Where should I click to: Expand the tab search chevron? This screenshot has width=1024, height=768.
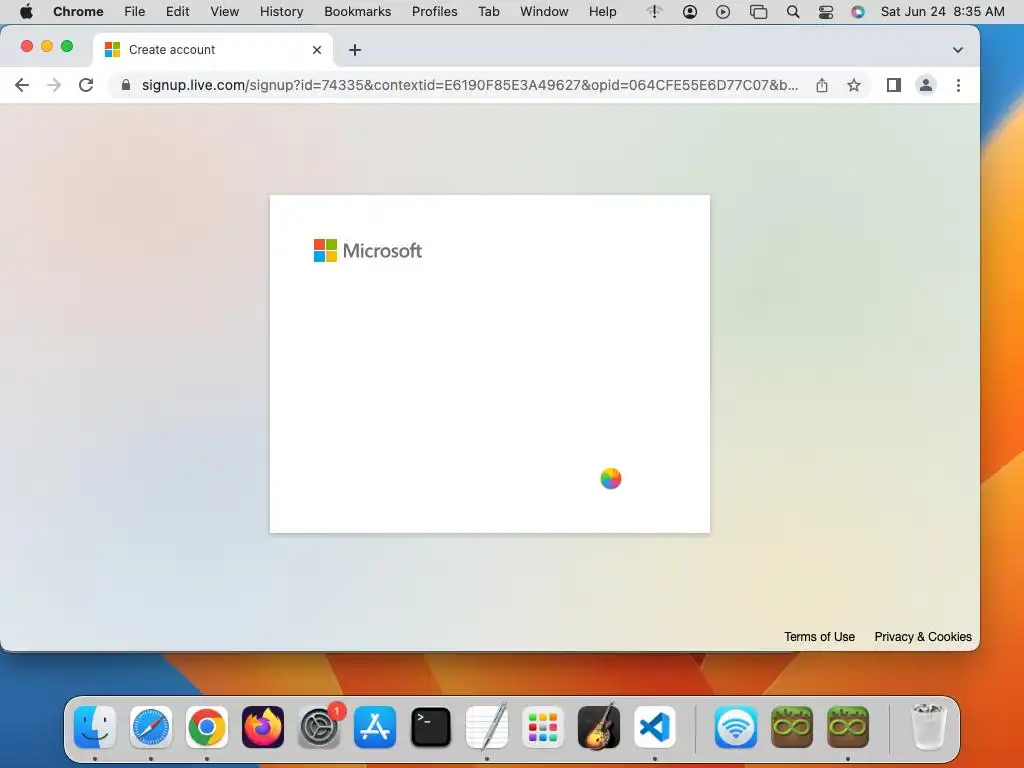tap(957, 50)
